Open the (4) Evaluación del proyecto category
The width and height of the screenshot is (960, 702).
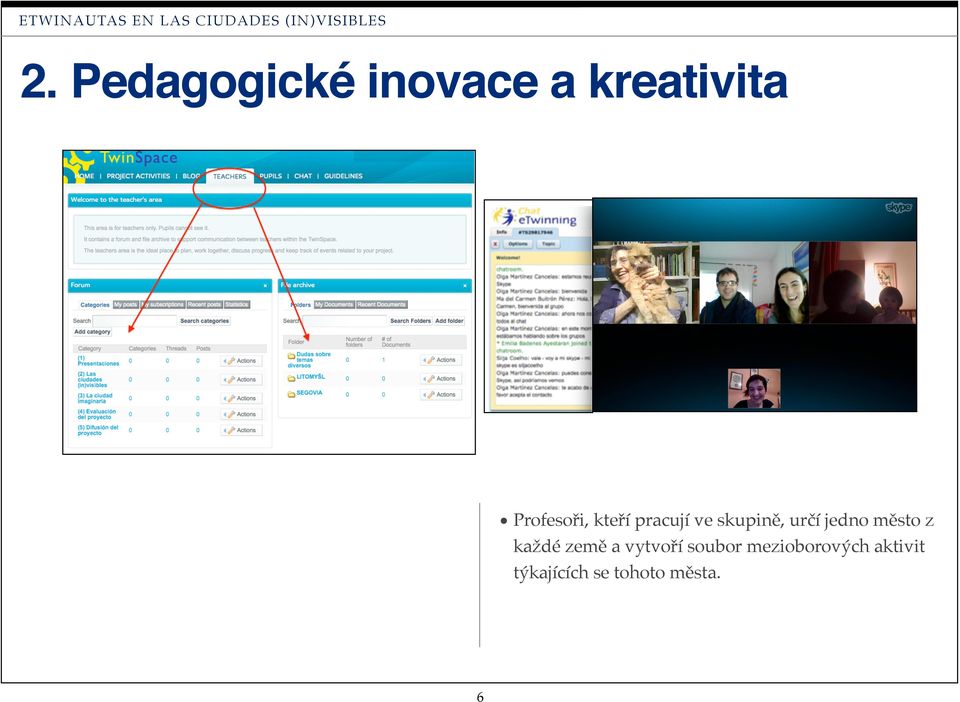click(96, 414)
